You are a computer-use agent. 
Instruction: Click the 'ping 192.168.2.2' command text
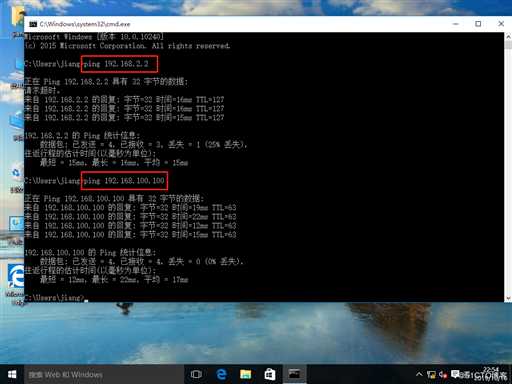(116, 64)
